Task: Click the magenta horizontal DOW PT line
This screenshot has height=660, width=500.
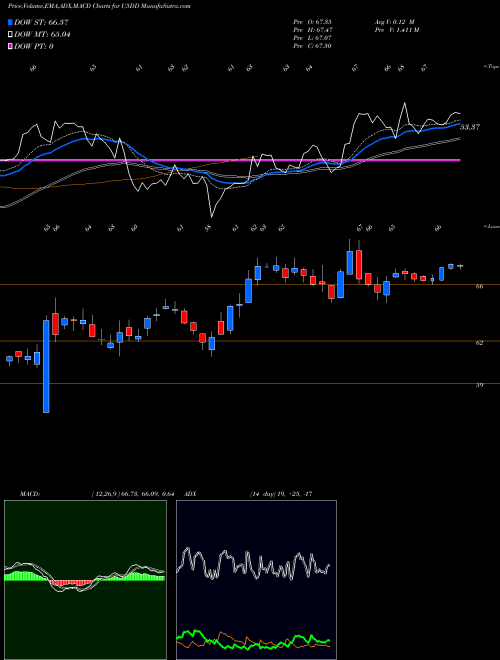Action: click(x=230, y=160)
